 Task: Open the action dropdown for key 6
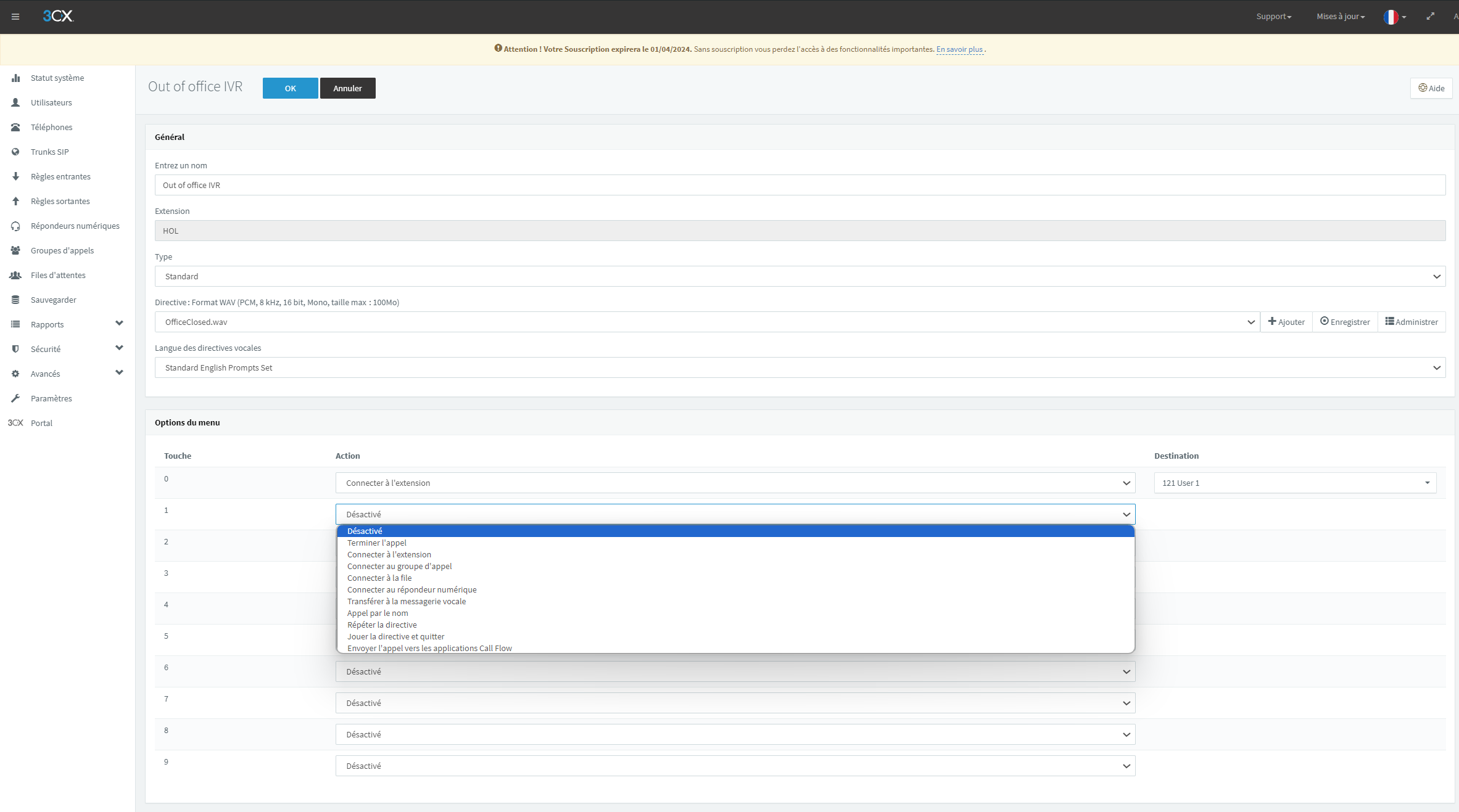coord(735,671)
